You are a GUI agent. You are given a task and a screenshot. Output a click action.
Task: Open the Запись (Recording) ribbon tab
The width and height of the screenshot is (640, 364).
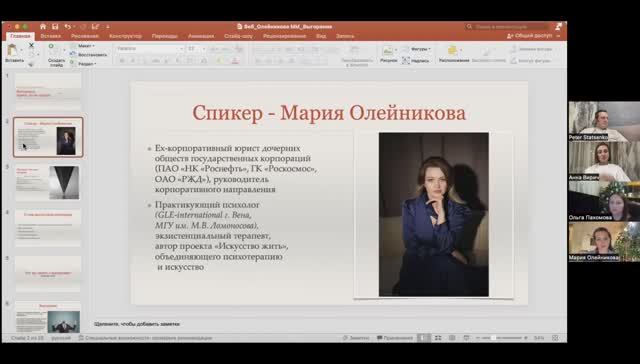345,36
